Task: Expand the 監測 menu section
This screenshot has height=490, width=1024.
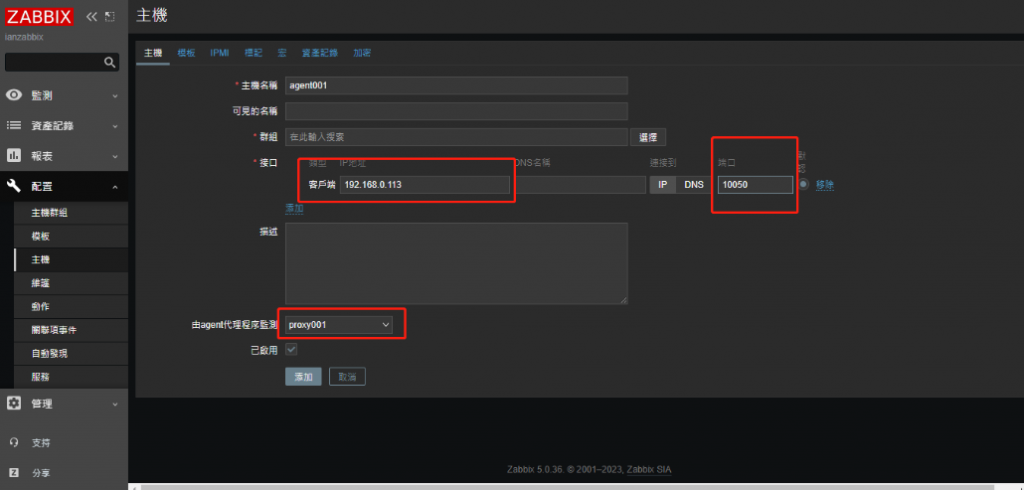Action: 64,95
